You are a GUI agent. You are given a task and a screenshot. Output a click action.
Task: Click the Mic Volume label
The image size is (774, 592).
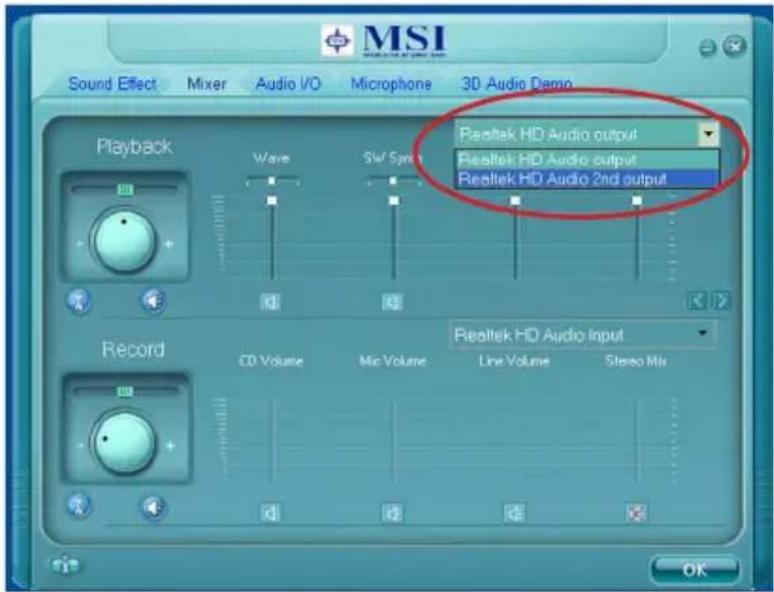(392, 361)
